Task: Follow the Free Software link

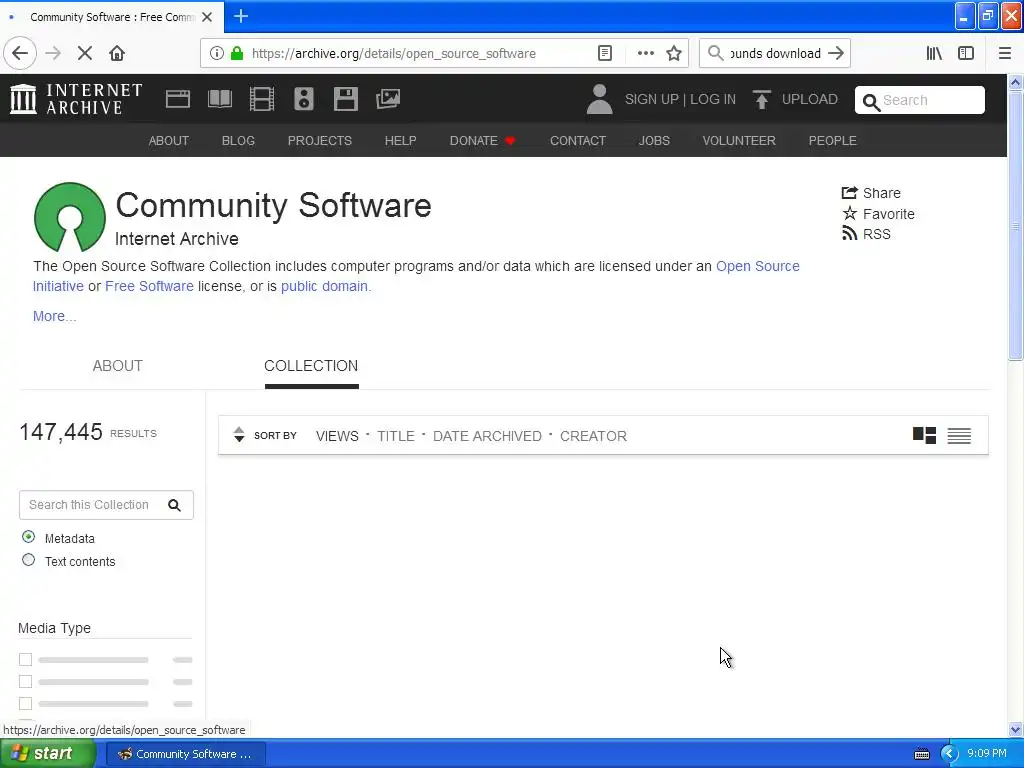Action: tap(149, 286)
